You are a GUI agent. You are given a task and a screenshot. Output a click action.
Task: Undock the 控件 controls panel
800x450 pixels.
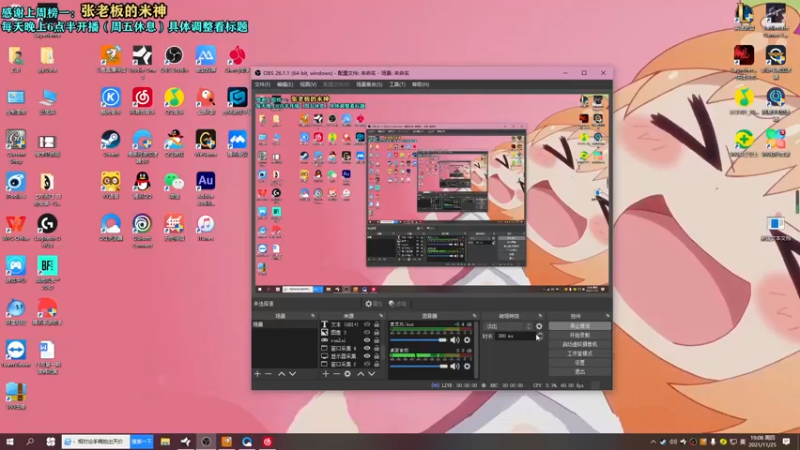click(607, 316)
